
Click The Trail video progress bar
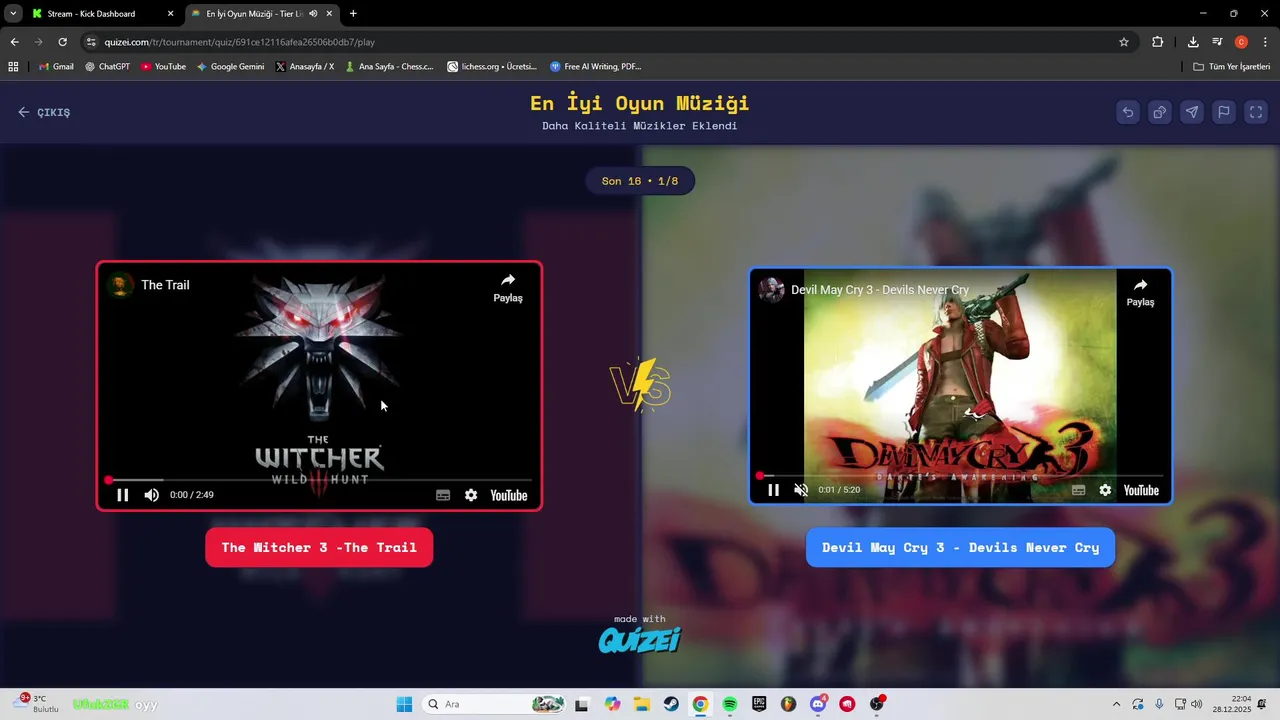(320, 480)
